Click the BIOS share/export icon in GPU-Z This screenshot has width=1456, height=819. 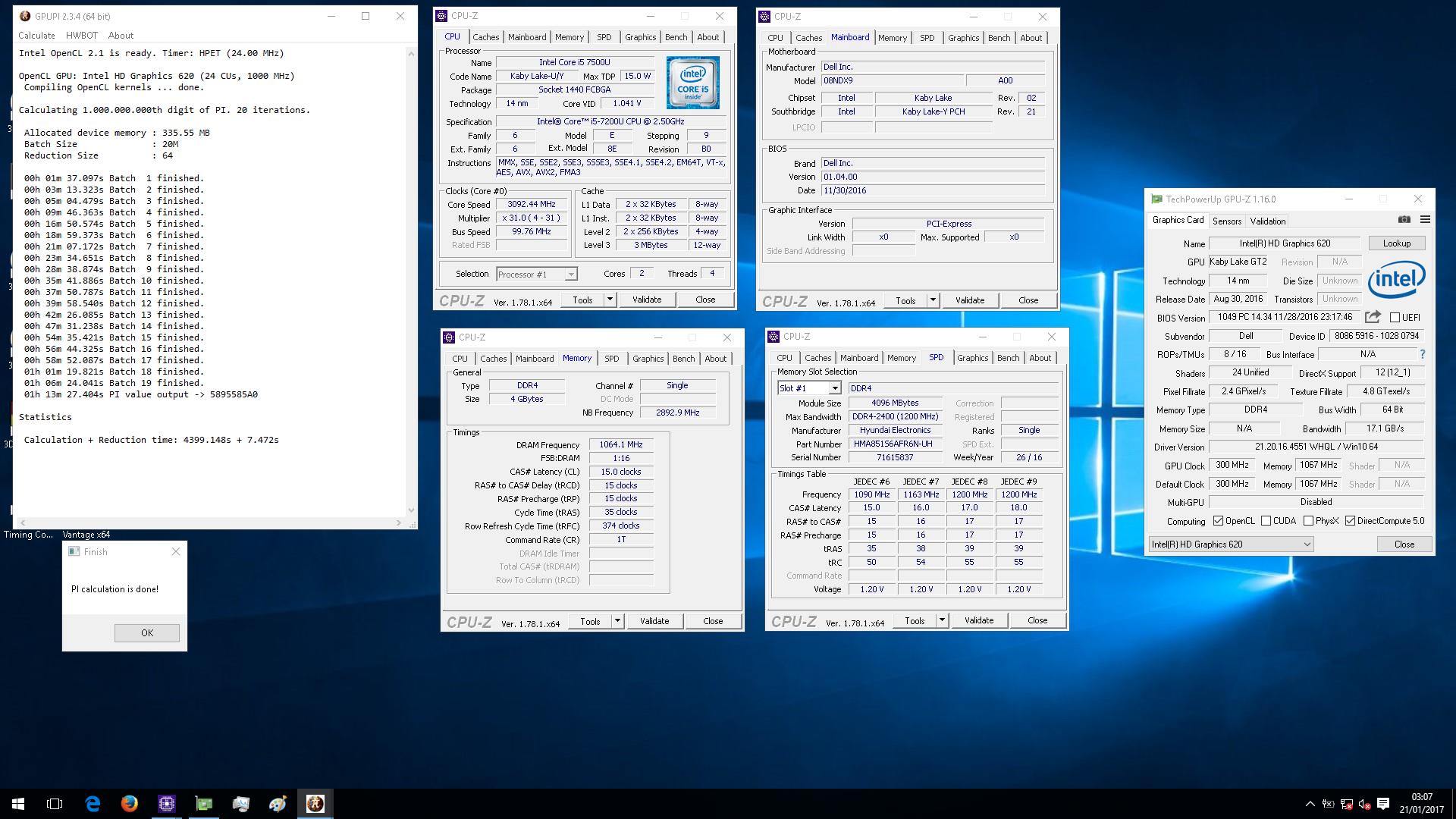pyautogui.click(x=1373, y=317)
